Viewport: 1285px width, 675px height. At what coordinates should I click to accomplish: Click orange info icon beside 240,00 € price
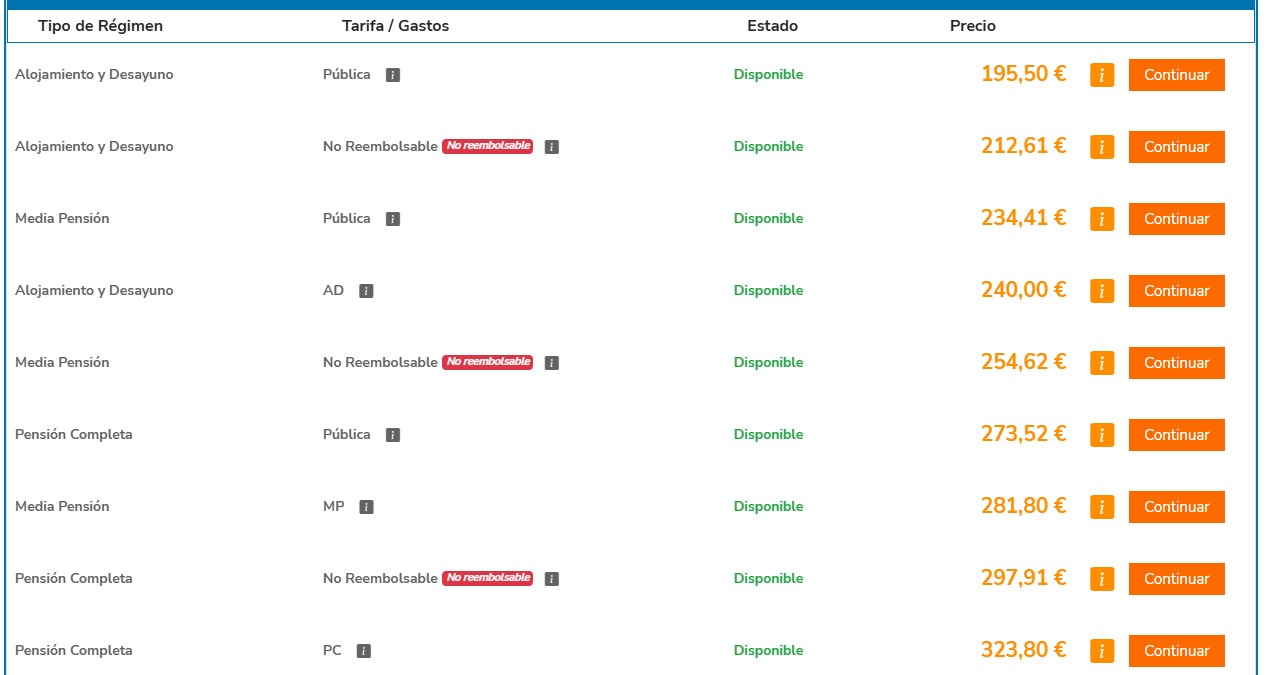pos(1101,291)
